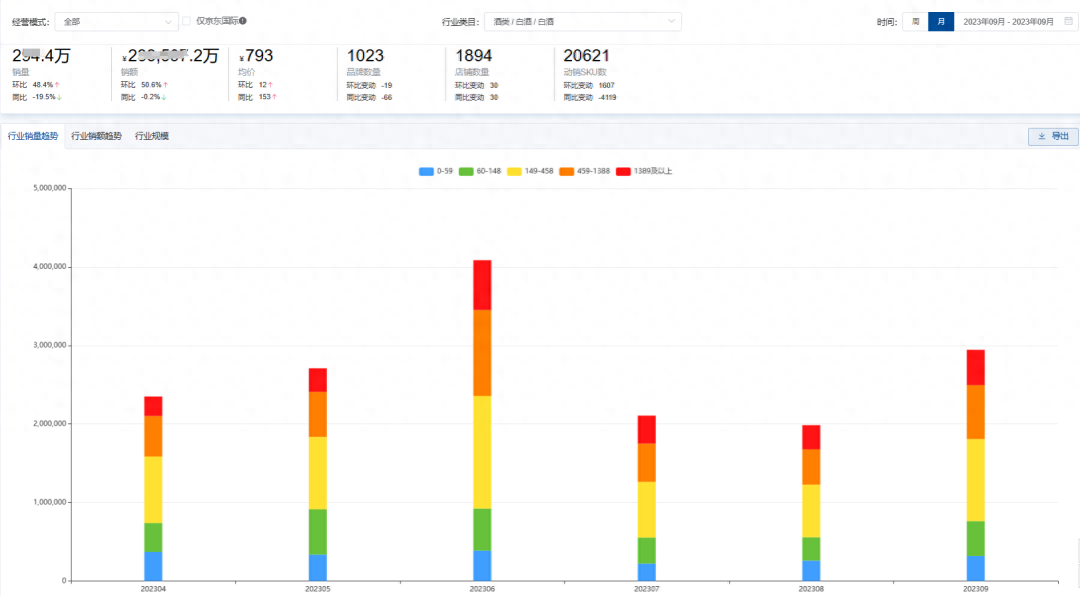This screenshot has height=596, width=1080.
Task: Click the green segment of 202305 bar
Action: 318,532
